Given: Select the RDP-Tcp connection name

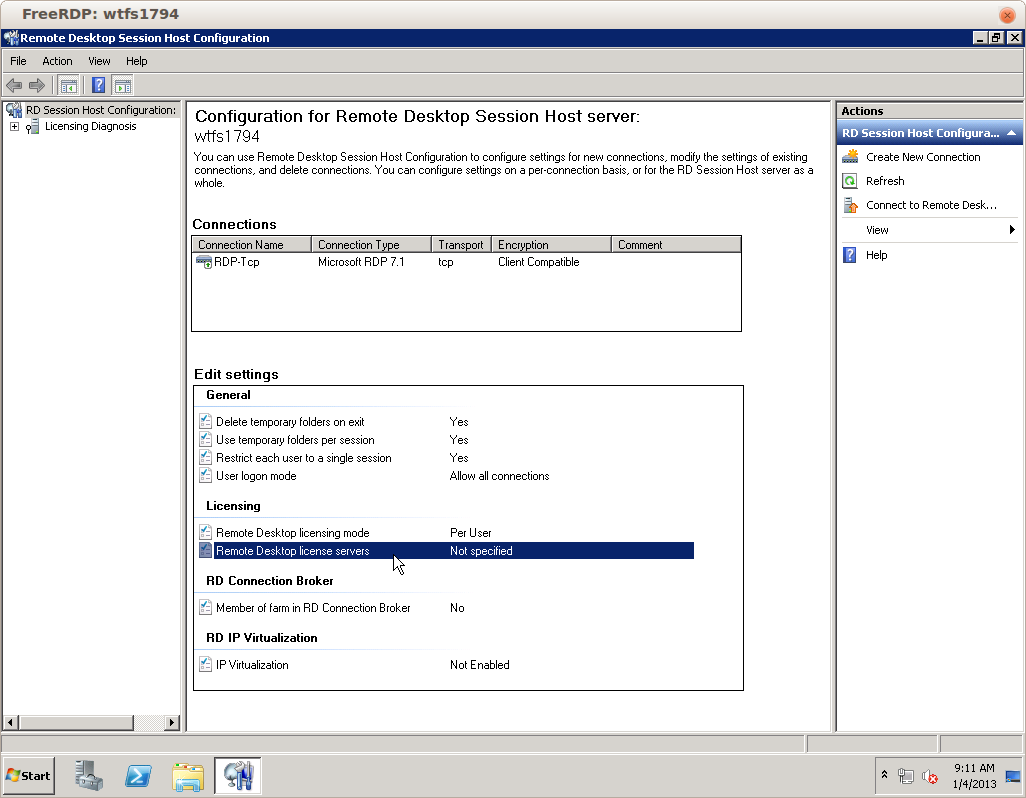Looking at the screenshot, I should pos(237,262).
